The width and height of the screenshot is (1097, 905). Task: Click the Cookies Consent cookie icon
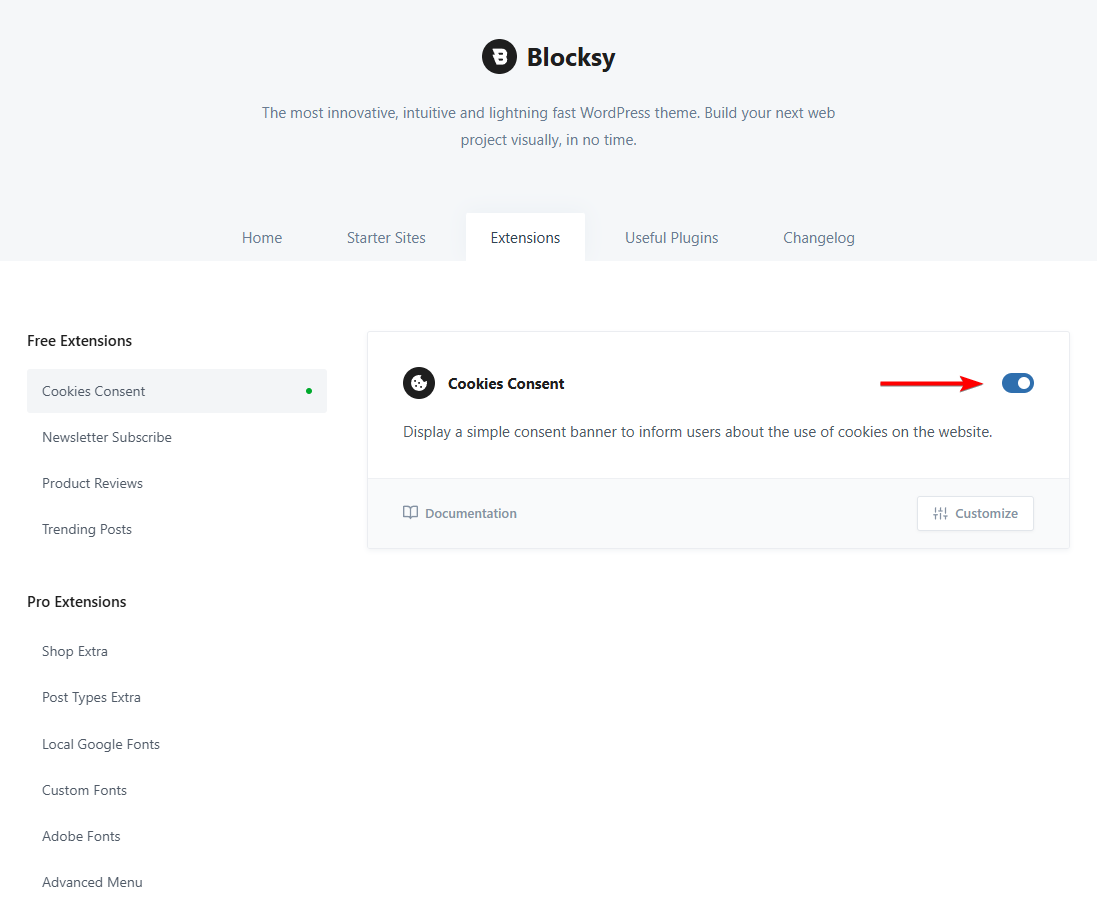point(419,383)
